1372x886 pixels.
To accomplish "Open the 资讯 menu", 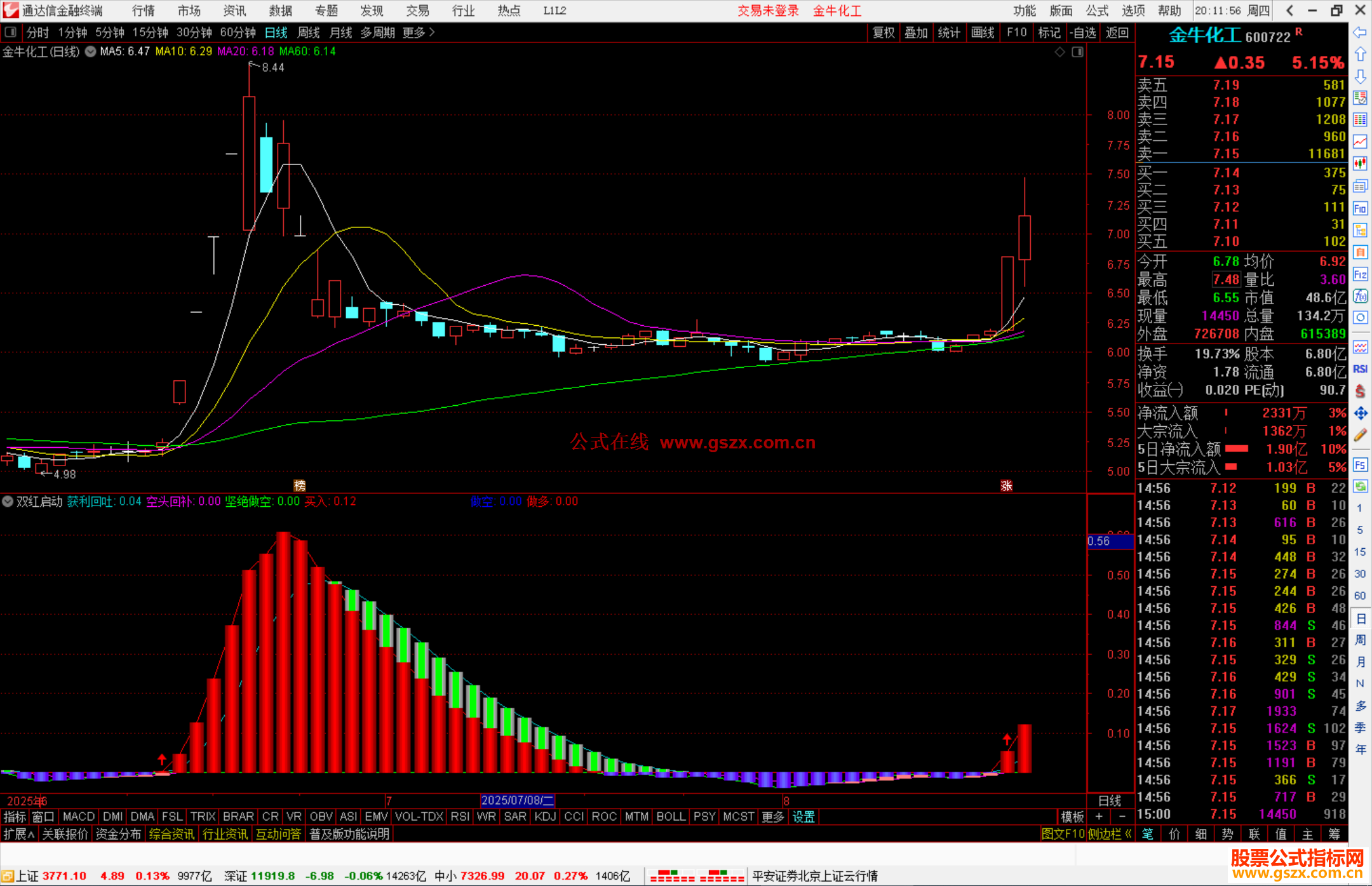I will click(x=234, y=11).
